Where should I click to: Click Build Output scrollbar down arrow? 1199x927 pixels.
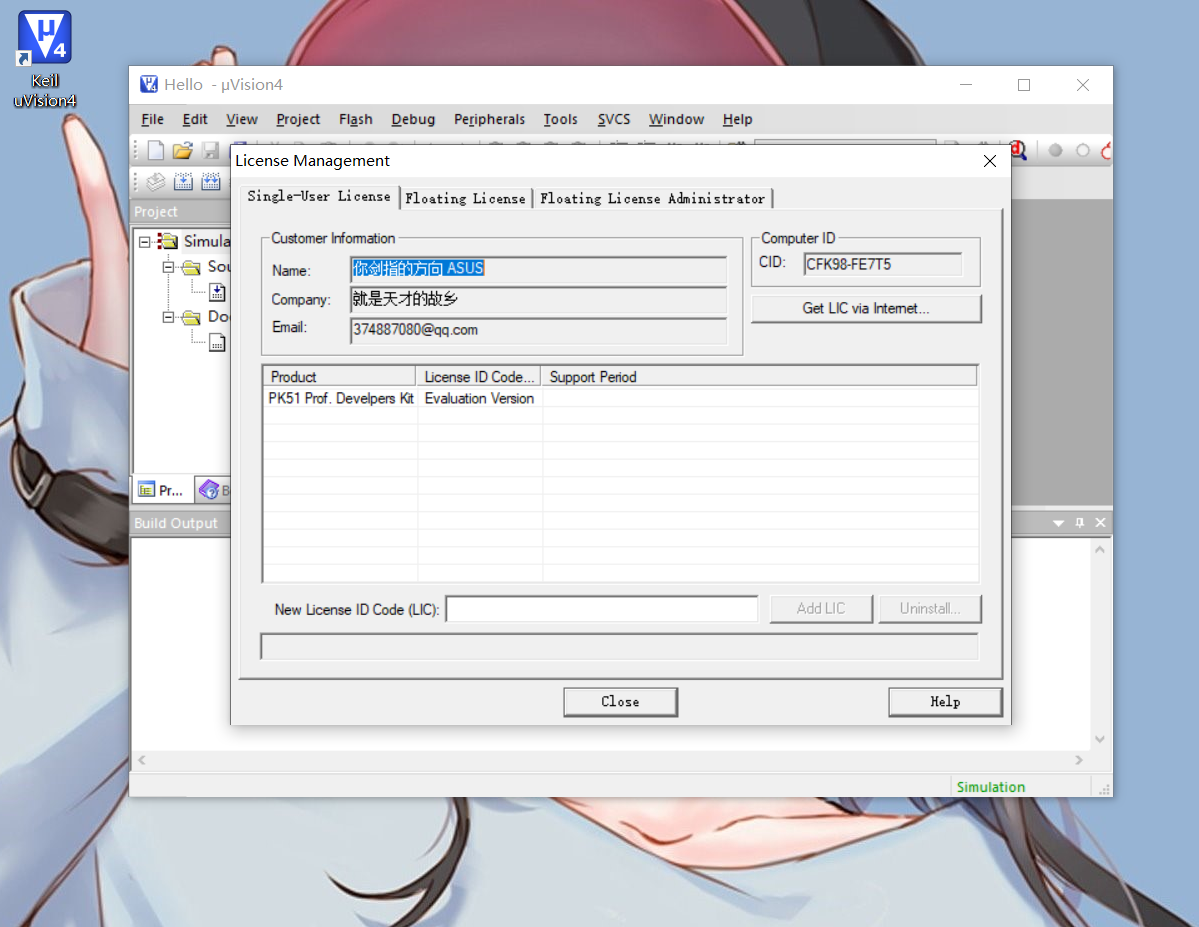[1100, 739]
